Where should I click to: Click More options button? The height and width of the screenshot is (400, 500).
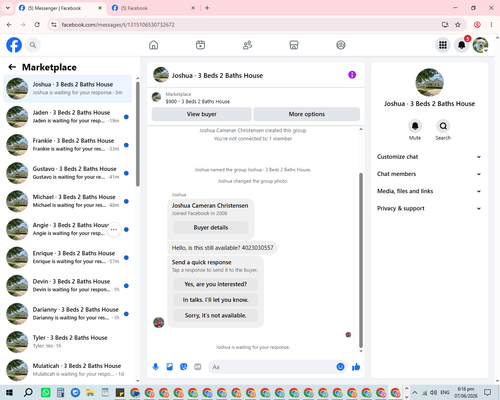307,114
